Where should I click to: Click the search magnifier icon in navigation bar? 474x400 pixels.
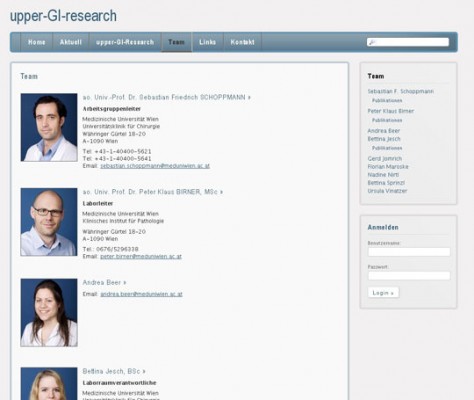[372, 42]
